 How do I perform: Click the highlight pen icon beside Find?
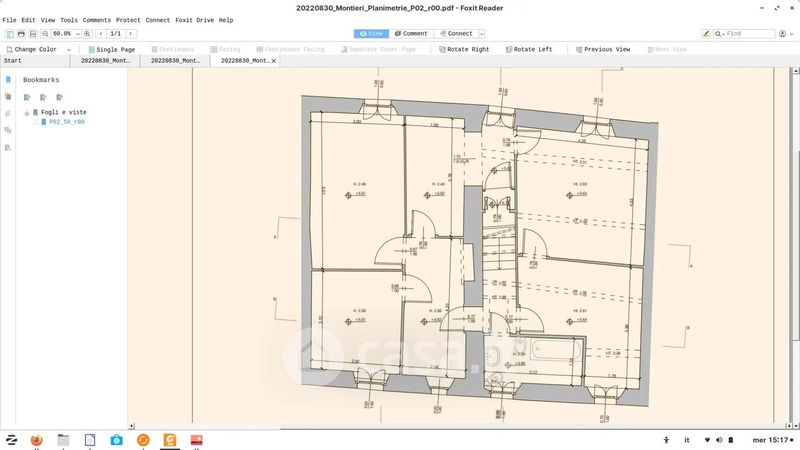pyautogui.click(x=708, y=34)
